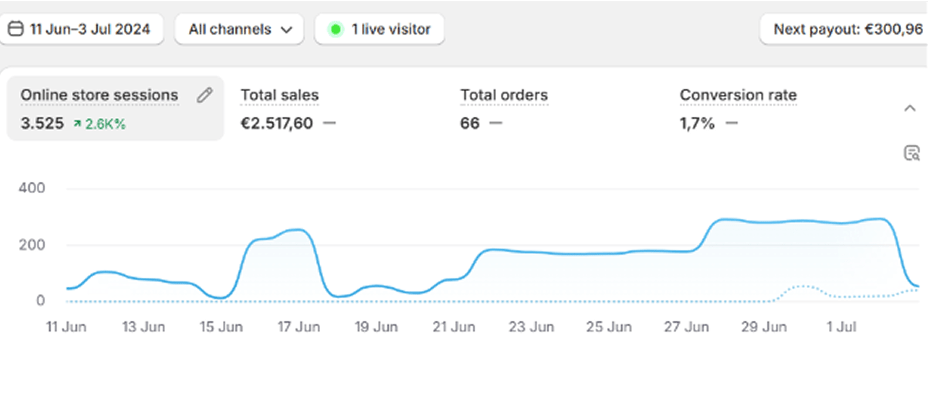Select the Total sales metric
This screenshot has width=928, height=399.
coord(279,95)
